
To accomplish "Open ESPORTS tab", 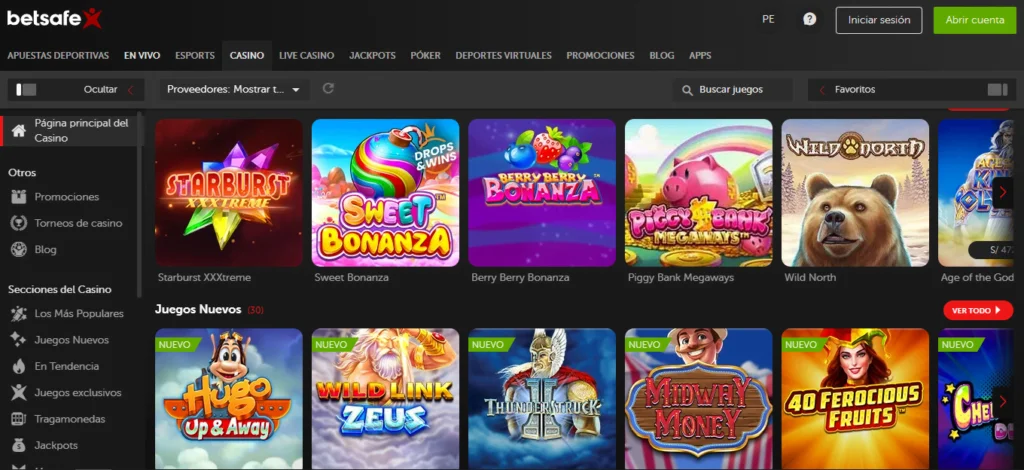I will (x=195, y=55).
